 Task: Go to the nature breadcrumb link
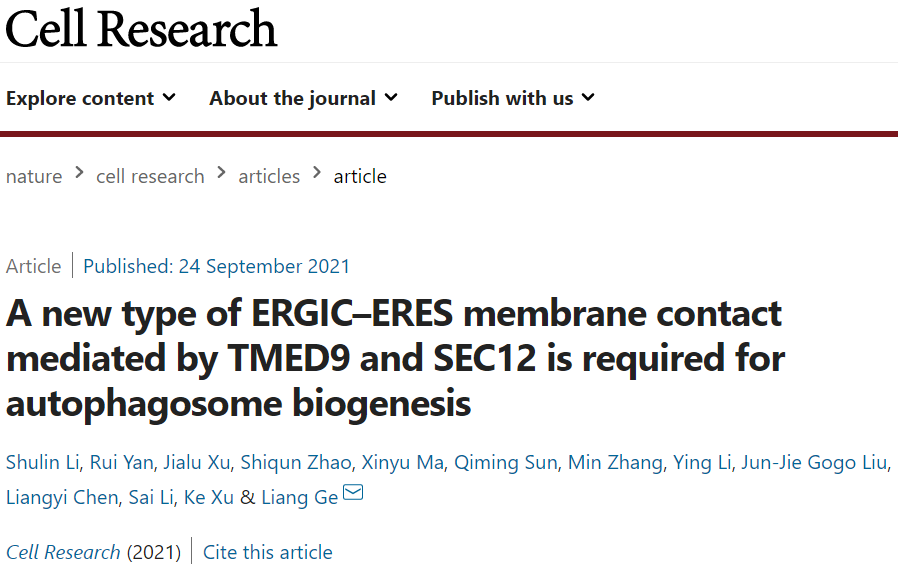[x=34, y=176]
